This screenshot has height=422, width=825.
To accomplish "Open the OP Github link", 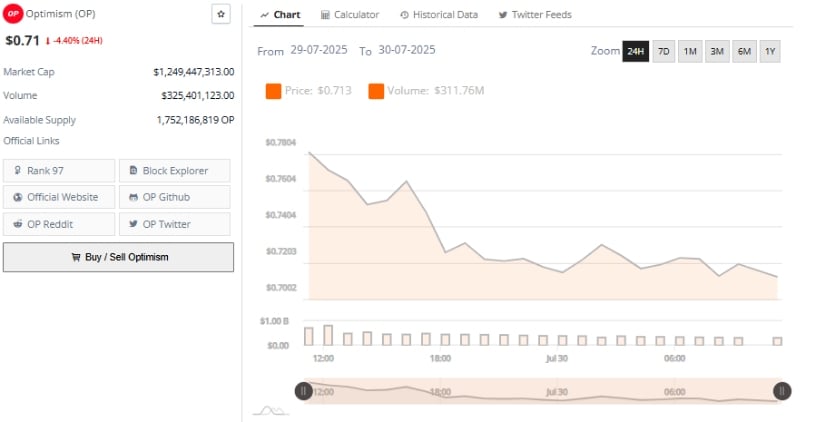I will [x=175, y=197].
